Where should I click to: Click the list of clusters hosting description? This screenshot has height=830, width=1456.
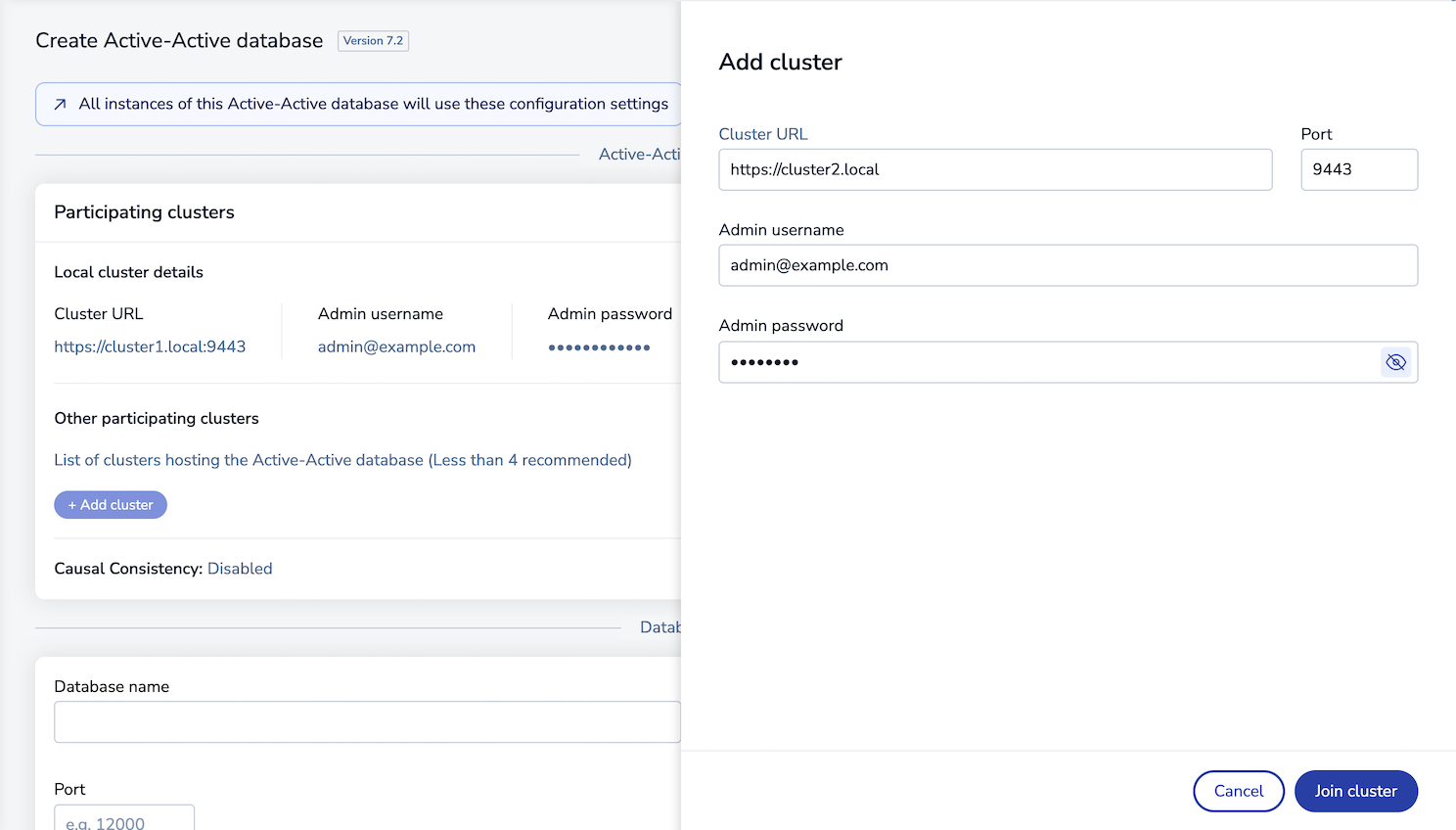(342, 460)
